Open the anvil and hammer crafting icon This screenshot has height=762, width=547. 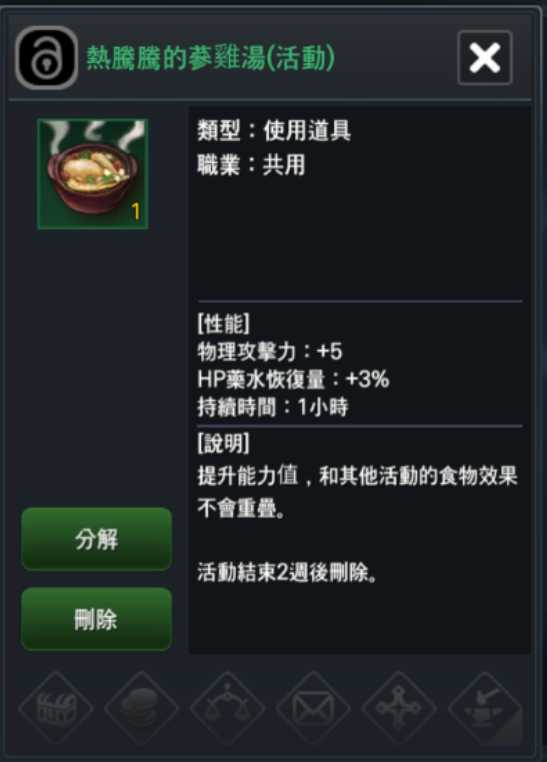tap(485, 709)
